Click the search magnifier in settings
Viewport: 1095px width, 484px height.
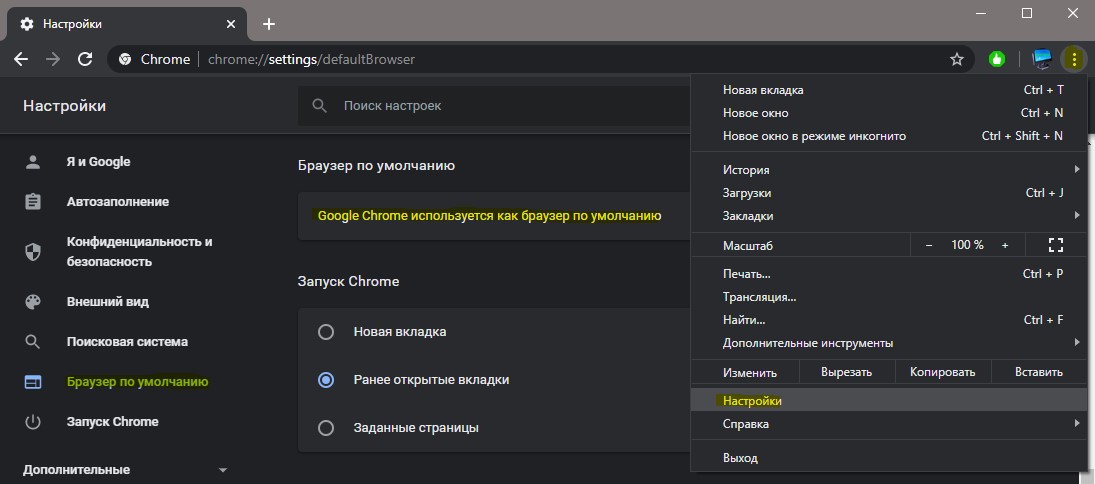[320, 106]
